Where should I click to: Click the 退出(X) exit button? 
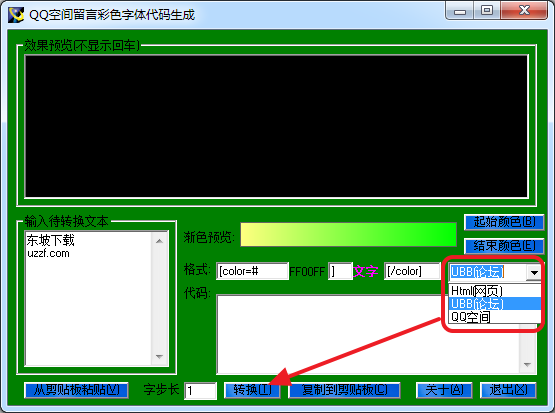click(x=508, y=390)
